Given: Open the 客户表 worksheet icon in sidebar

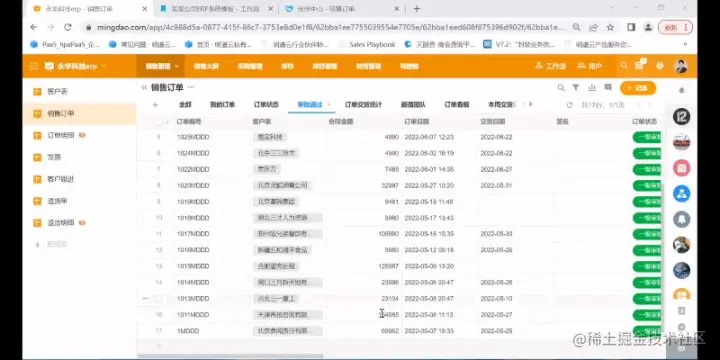Looking at the screenshot, I should pos(38,92).
